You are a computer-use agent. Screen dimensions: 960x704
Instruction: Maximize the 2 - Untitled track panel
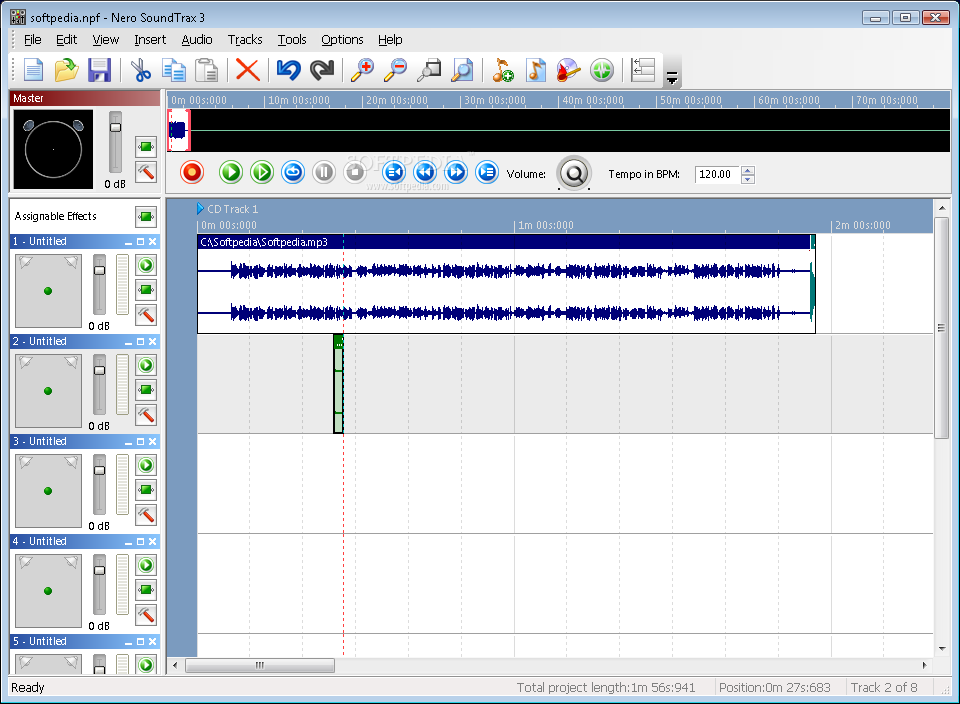(140, 342)
